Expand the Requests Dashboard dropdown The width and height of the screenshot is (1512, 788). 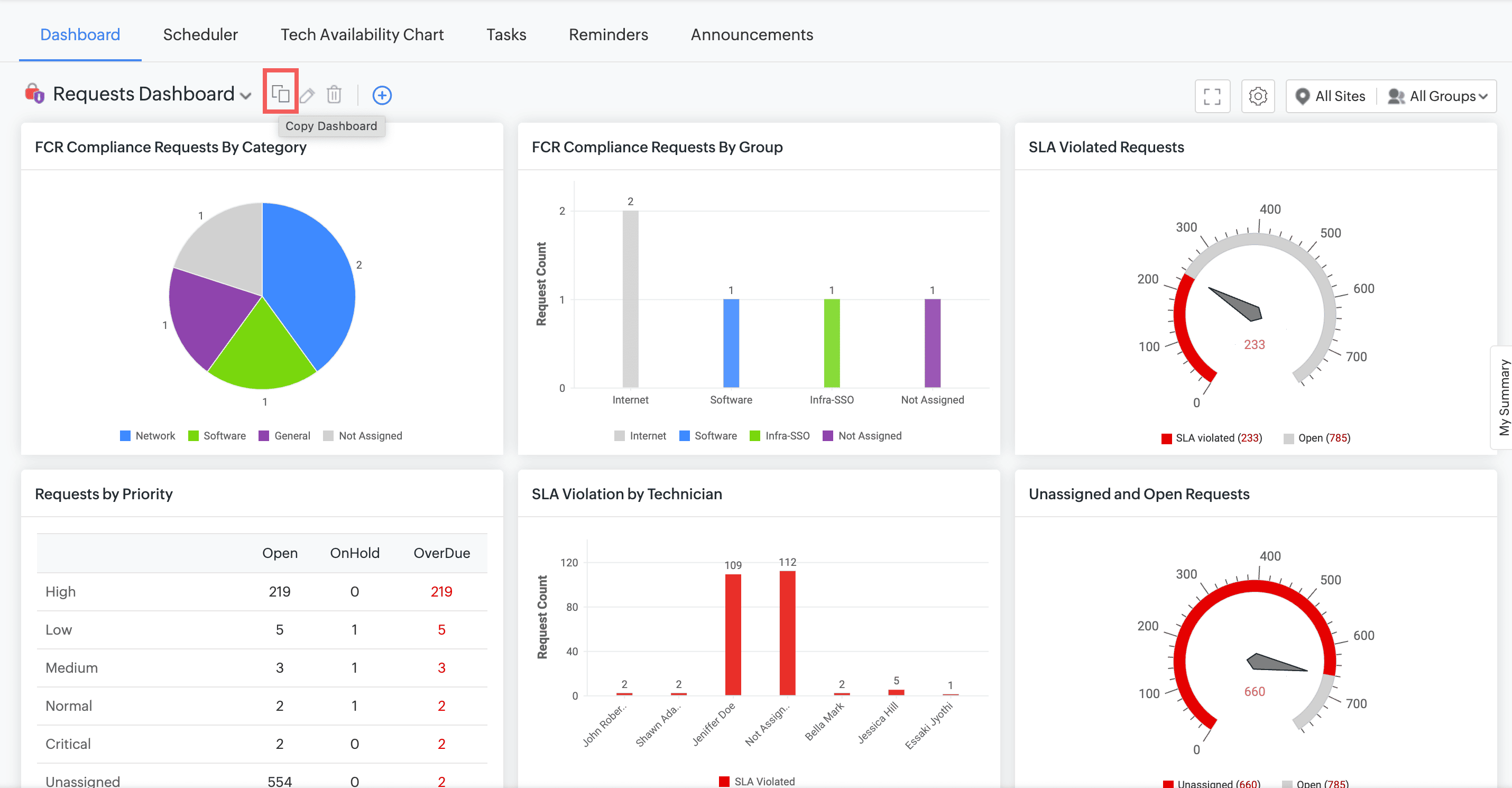coord(245,96)
